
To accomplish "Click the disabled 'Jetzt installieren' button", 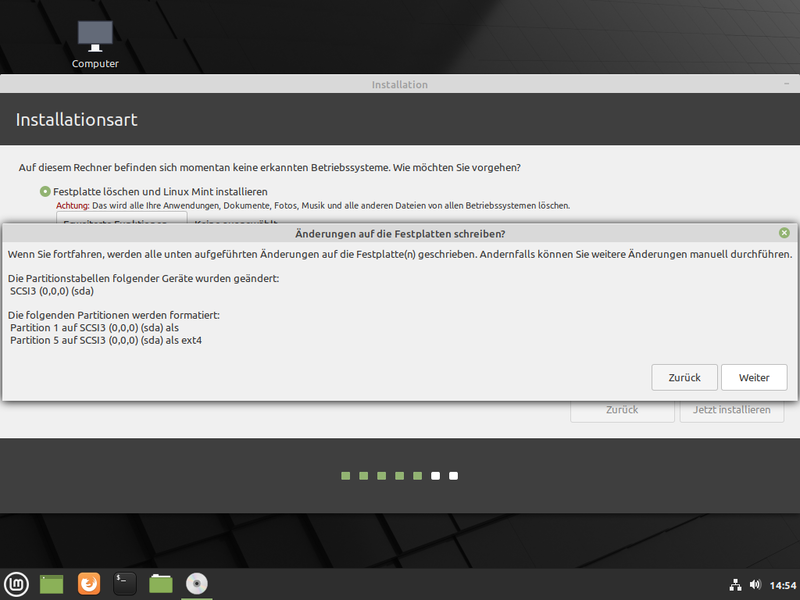I will pos(732,410).
